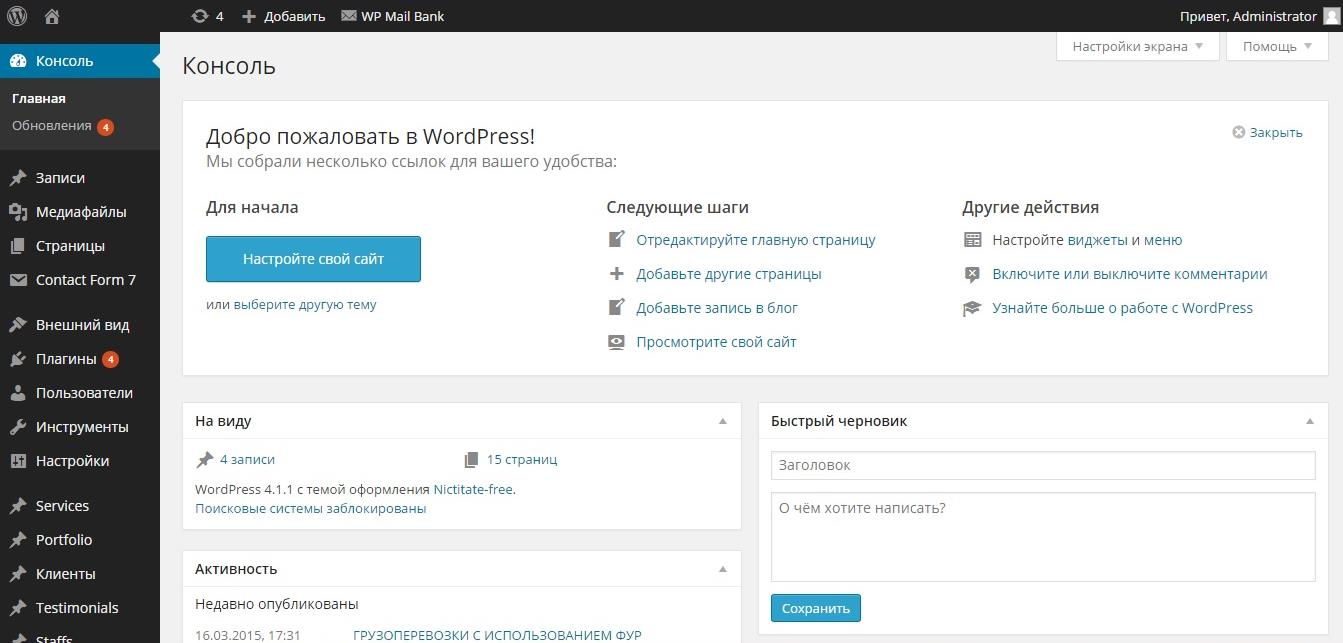The width and height of the screenshot is (1343, 643).
Task: Click the Заголовок title input field
Action: [1043, 465]
